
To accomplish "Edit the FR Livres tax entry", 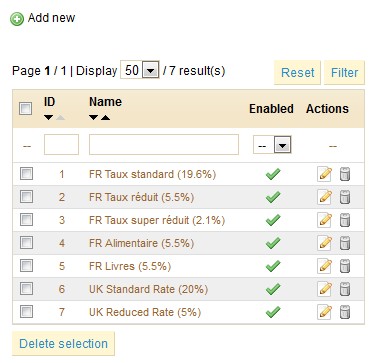I will (324, 266).
